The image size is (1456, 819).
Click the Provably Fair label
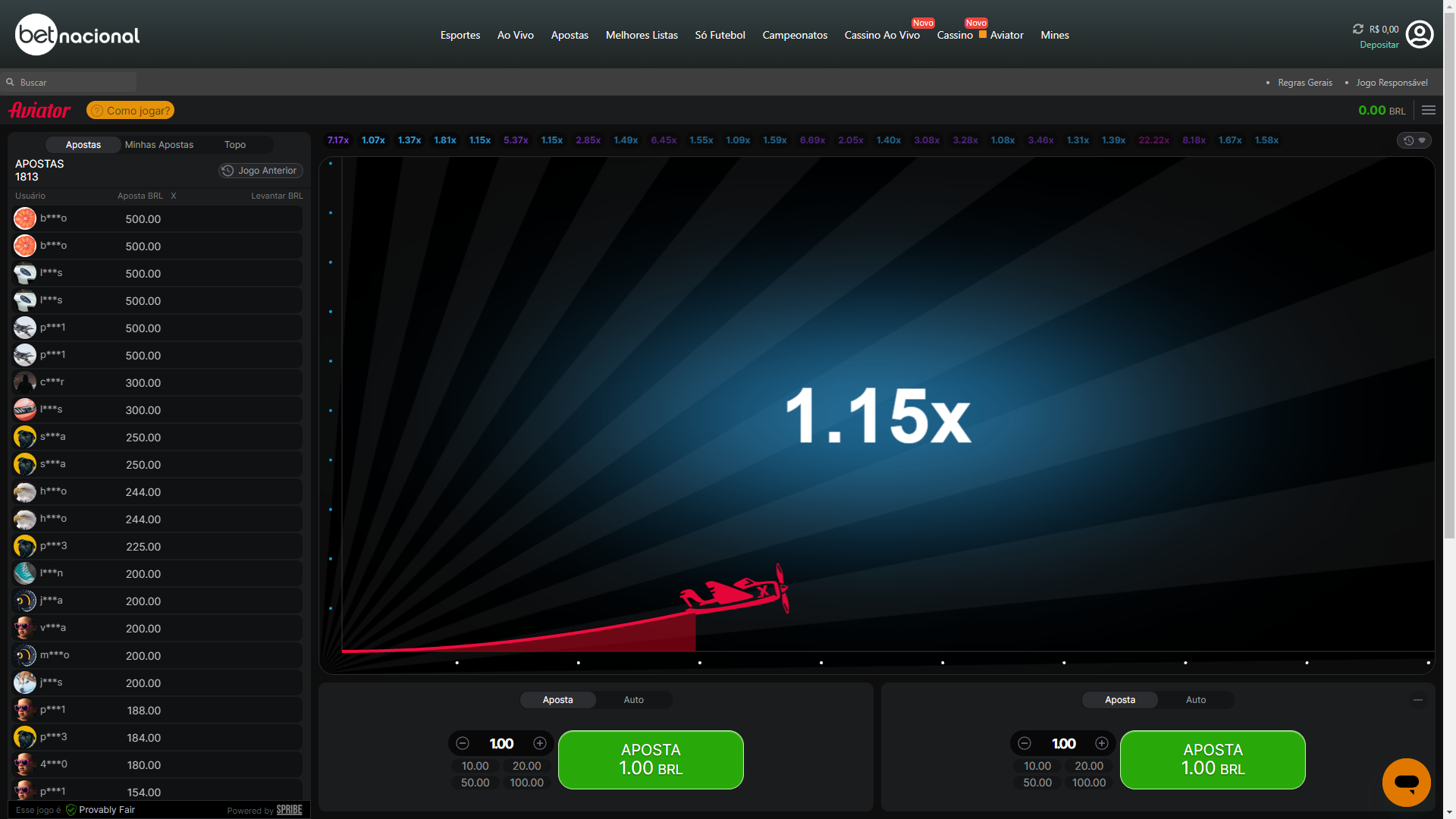107,810
